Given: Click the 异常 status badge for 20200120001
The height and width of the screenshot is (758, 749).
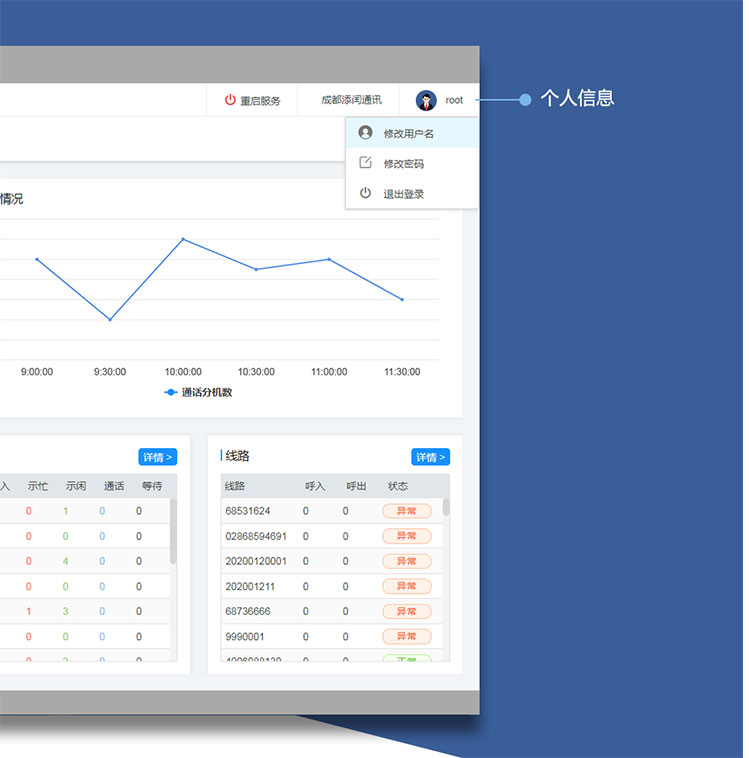Looking at the screenshot, I should pos(407,561).
